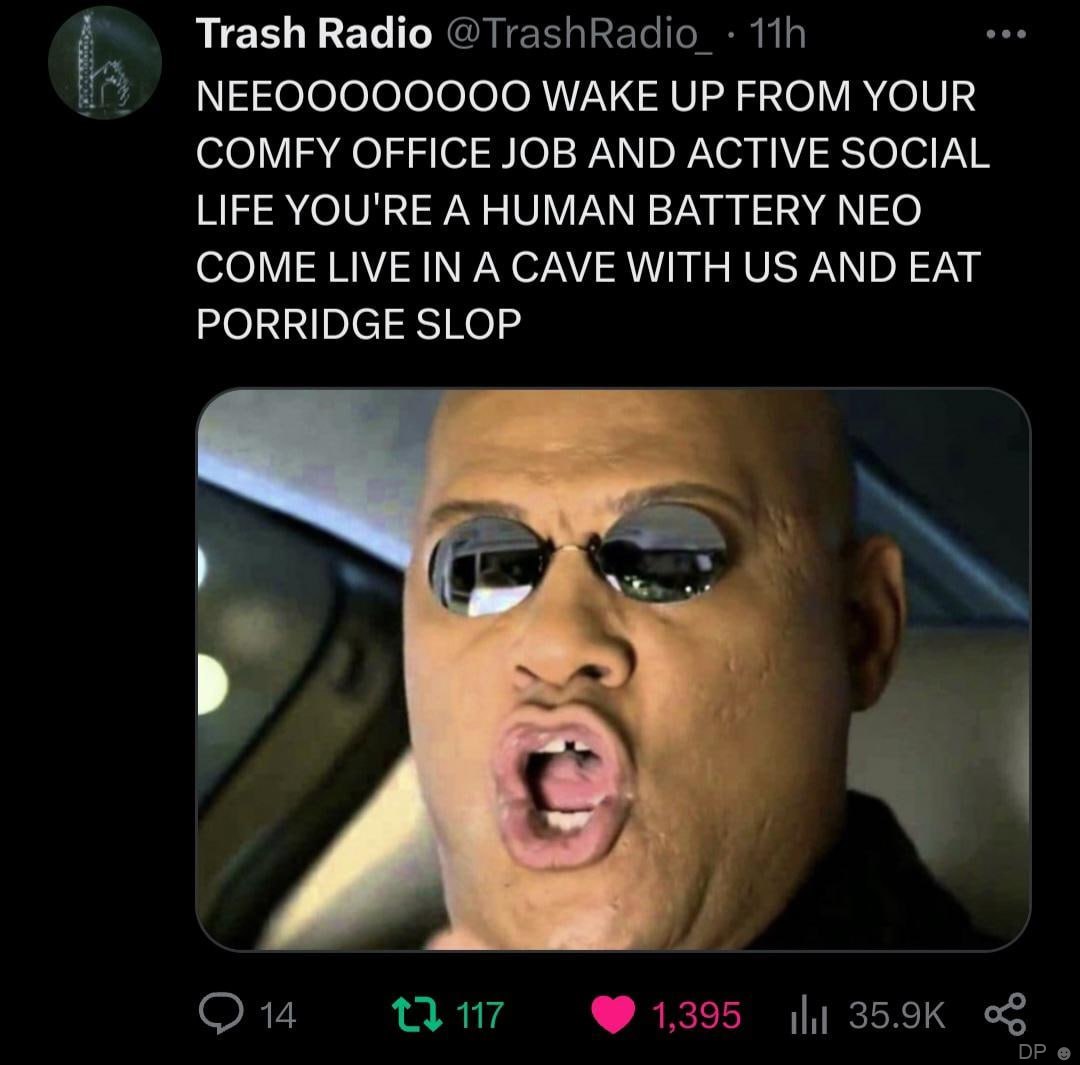Open Trash Radio's profile avatar
The width and height of the screenshot is (1080, 1065).
(105, 63)
